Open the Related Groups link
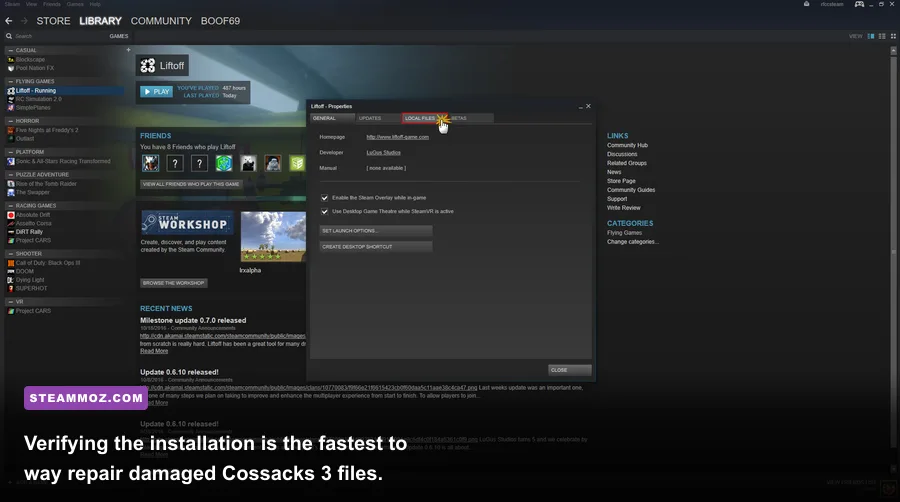Screen dimensions: 900x502 [x=627, y=163]
